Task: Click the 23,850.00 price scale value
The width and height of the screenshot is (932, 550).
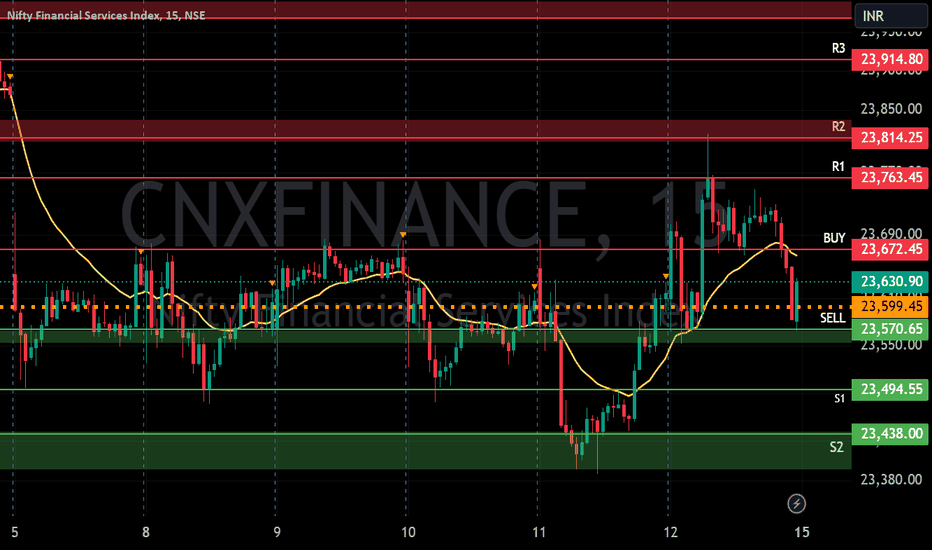Action: tap(891, 109)
